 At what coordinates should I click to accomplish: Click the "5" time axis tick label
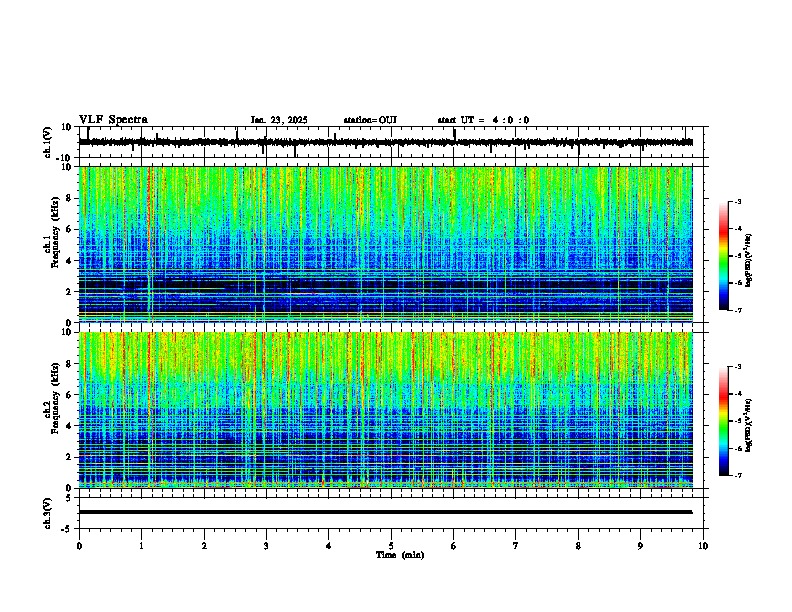(x=391, y=546)
